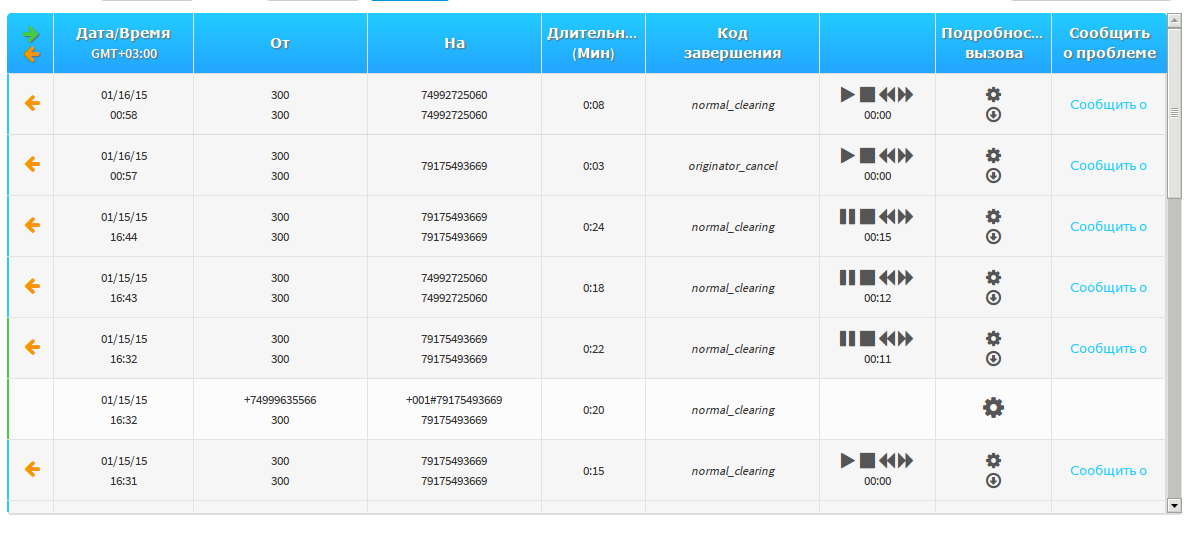Click the orange arrow of the 16:31 call
This screenshot has height=538, width=1193.
(x=31, y=469)
